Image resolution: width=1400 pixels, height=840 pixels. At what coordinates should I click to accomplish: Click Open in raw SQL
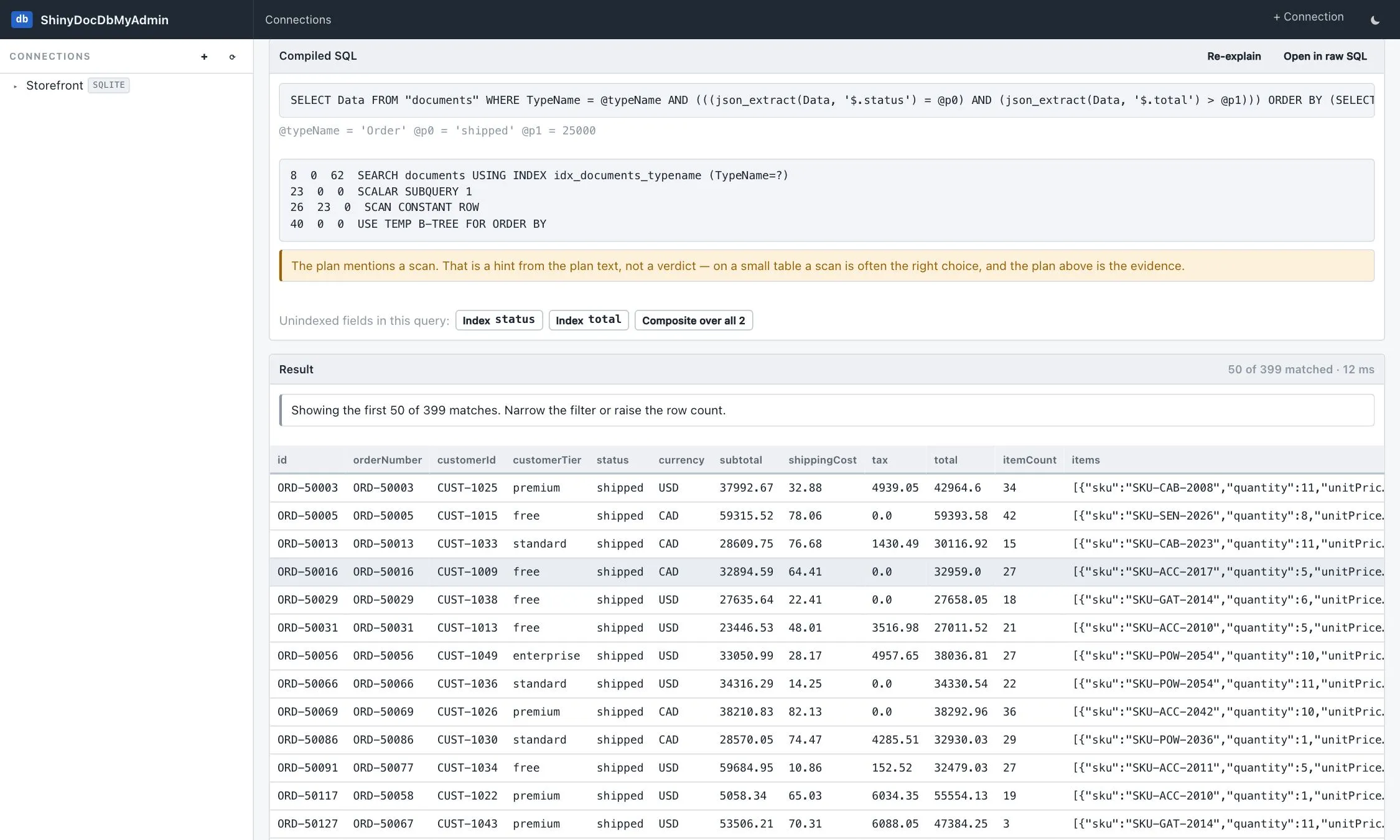tap(1325, 56)
